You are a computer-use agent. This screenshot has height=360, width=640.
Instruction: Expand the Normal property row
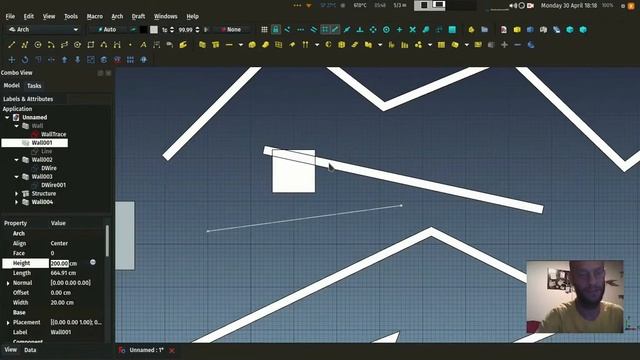(x=8, y=283)
